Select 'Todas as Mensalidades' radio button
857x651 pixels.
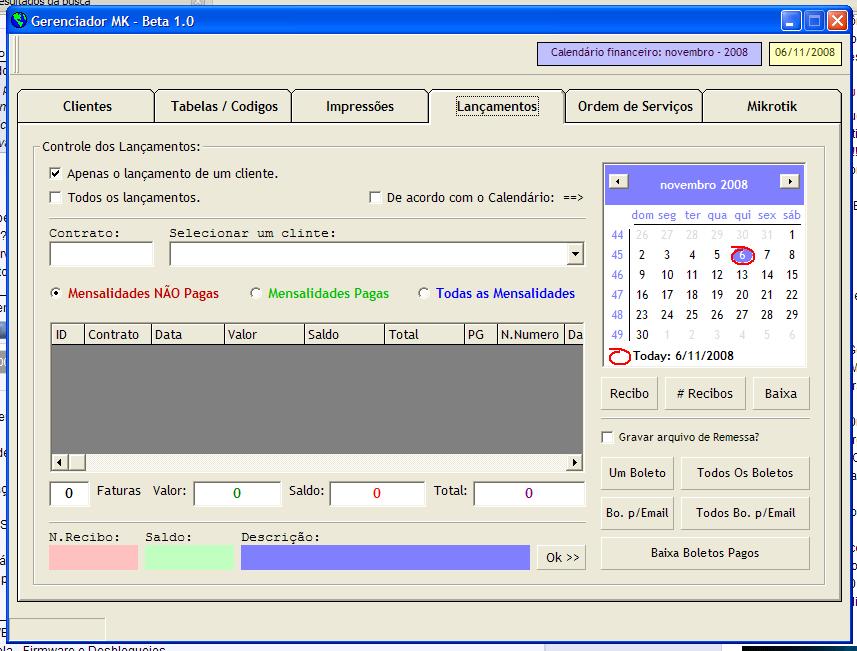pos(423,293)
